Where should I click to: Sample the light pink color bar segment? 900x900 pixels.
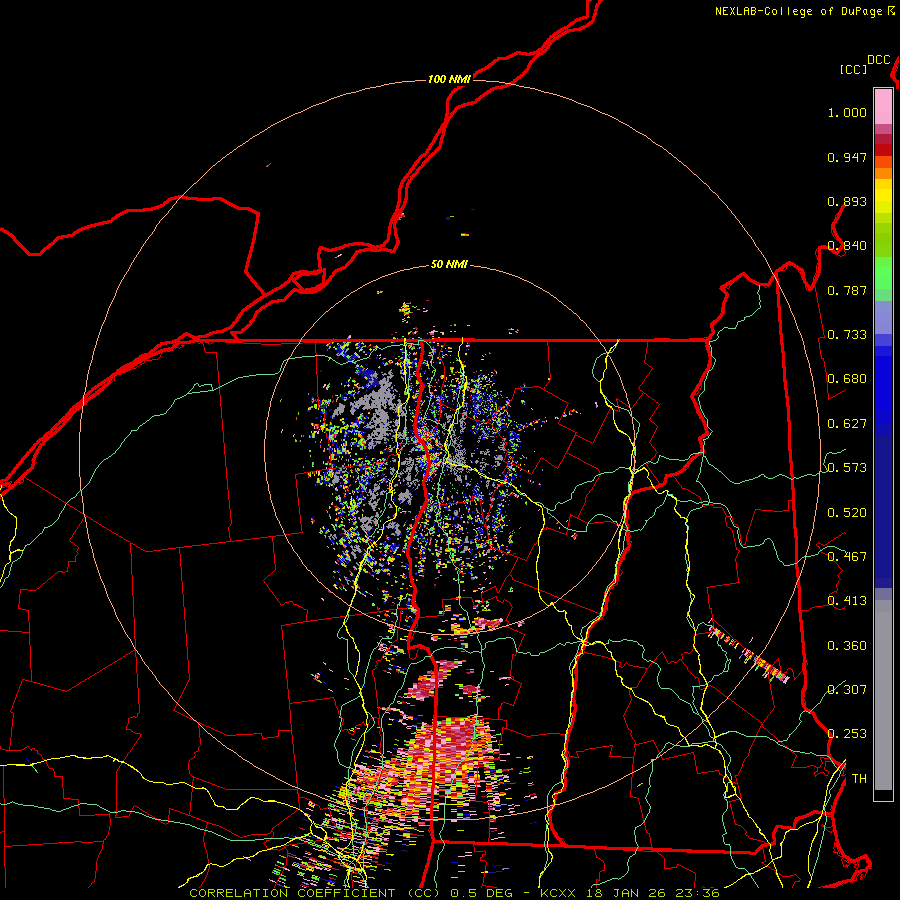[883, 106]
